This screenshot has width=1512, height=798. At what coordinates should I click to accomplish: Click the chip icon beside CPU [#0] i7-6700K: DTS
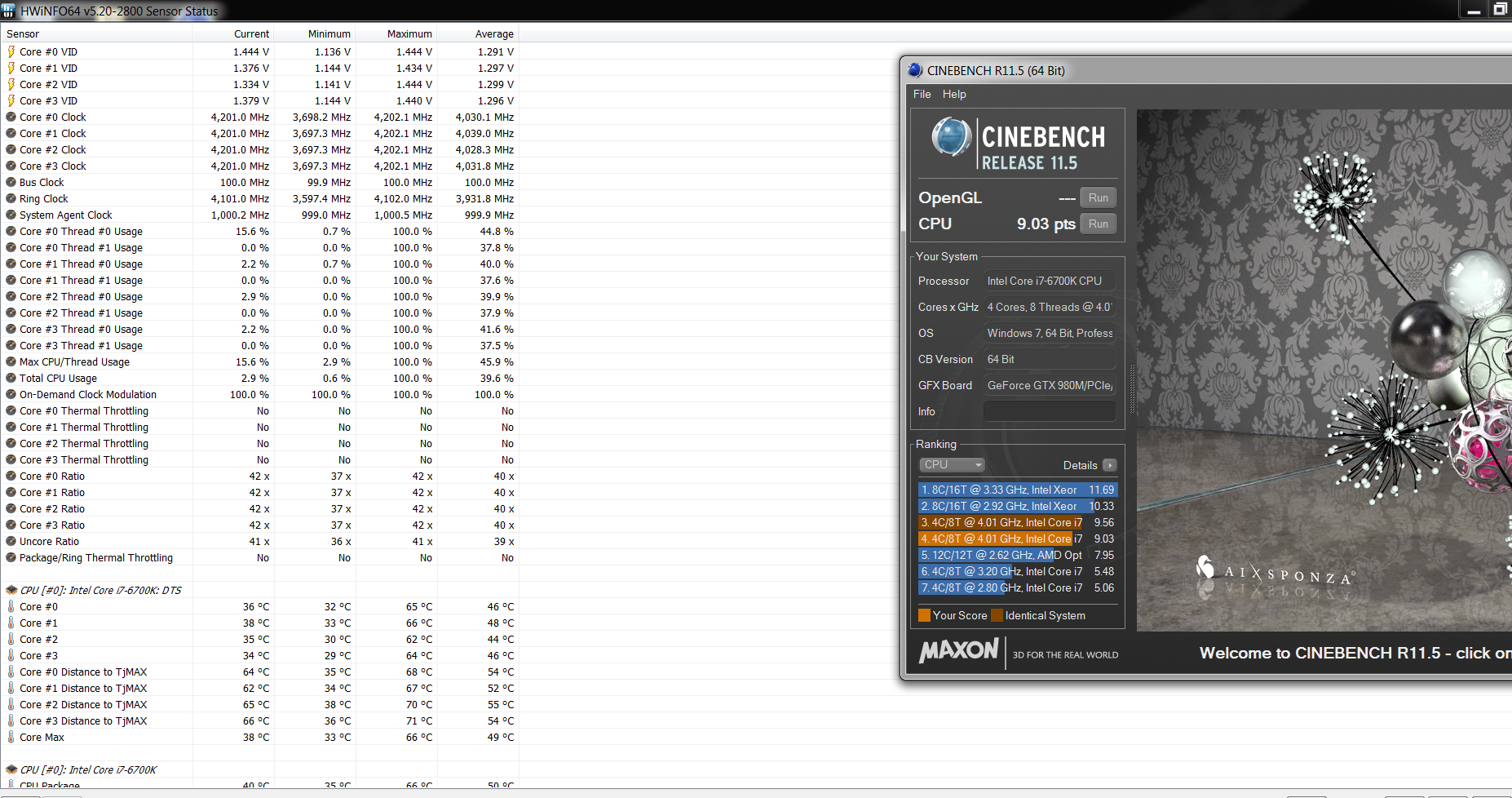(x=11, y=590)
